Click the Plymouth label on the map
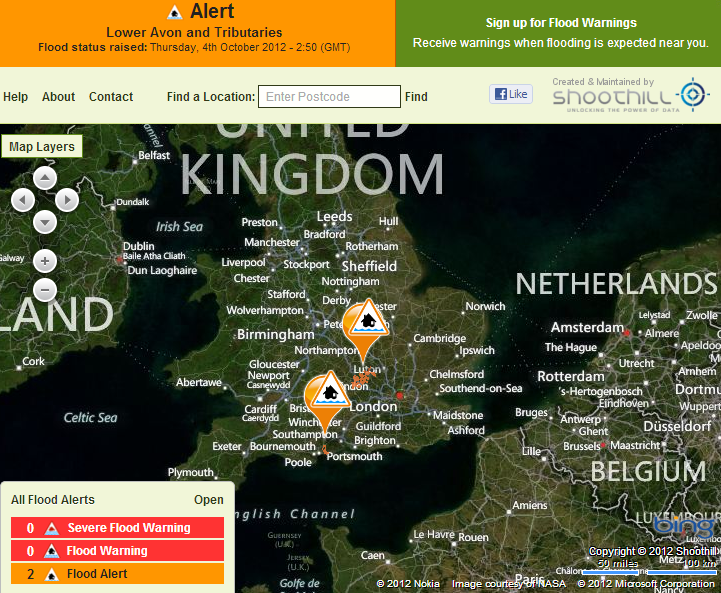Screen dimensions: 721x593 190,473
